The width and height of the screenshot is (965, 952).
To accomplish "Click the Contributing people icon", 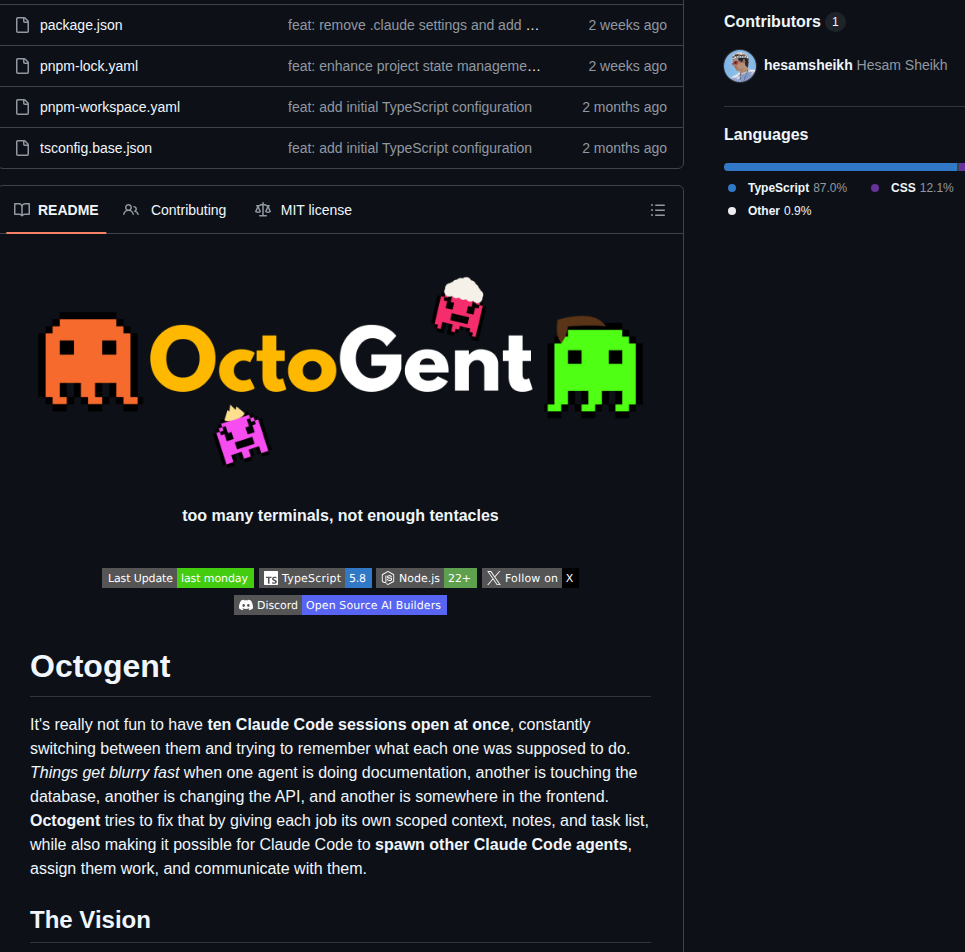I will (x=130, y=210).
